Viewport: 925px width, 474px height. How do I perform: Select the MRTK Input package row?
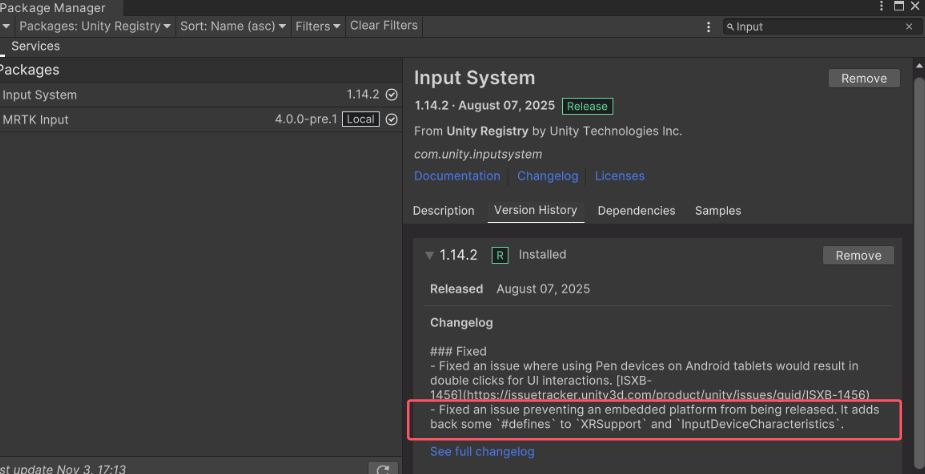200,120
